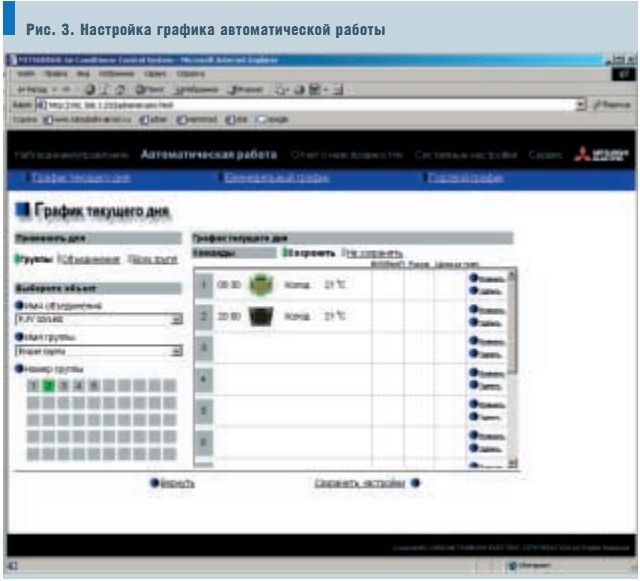The image size is (640, 581).
Task: Open the Еженедельный график link
Action: (x=263, y=178)
